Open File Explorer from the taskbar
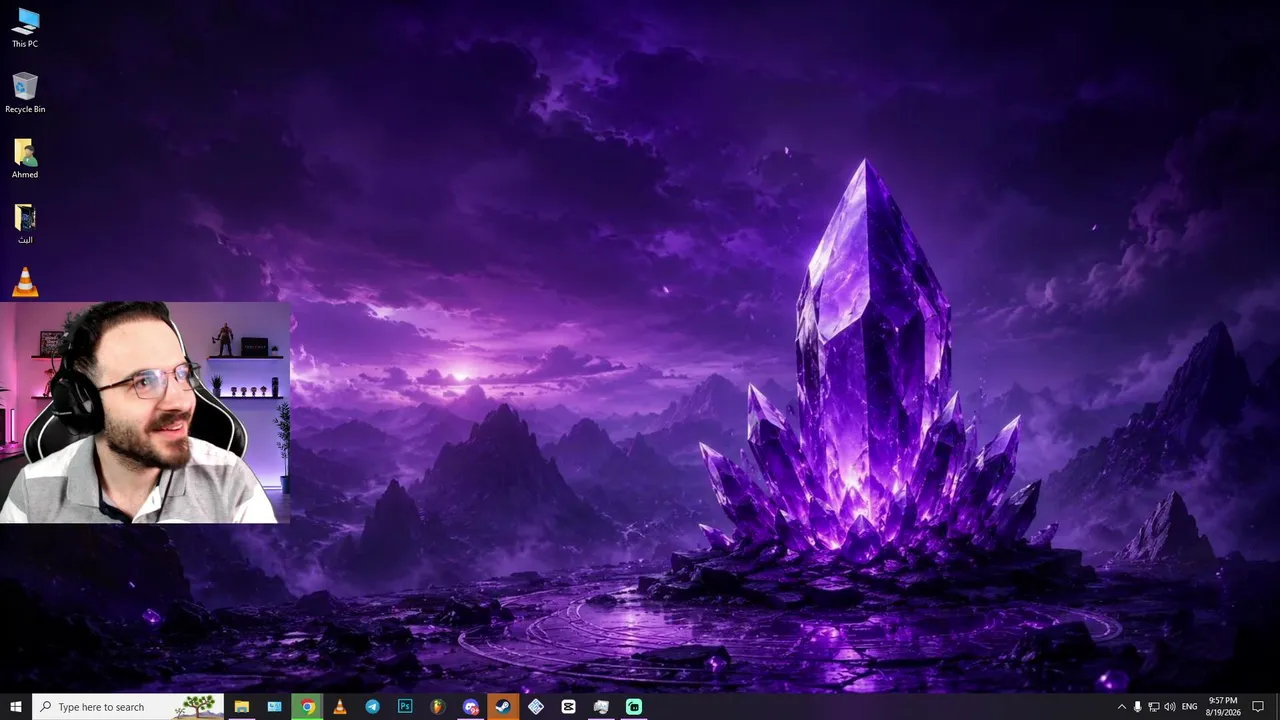 241,707
